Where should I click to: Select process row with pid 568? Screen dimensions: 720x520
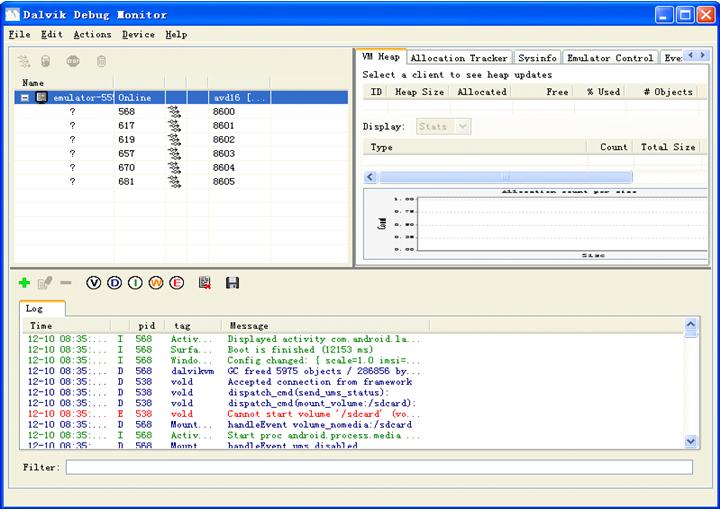(x=181, y=112)
